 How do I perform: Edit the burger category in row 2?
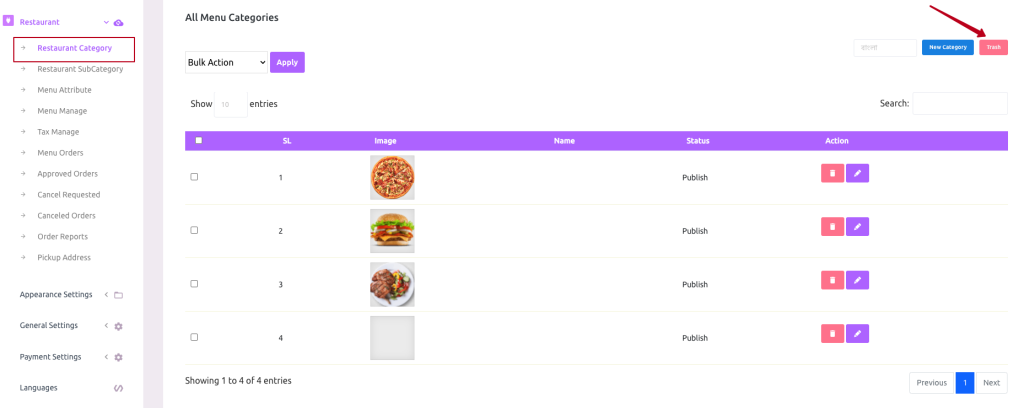click(x=857, y=227)
